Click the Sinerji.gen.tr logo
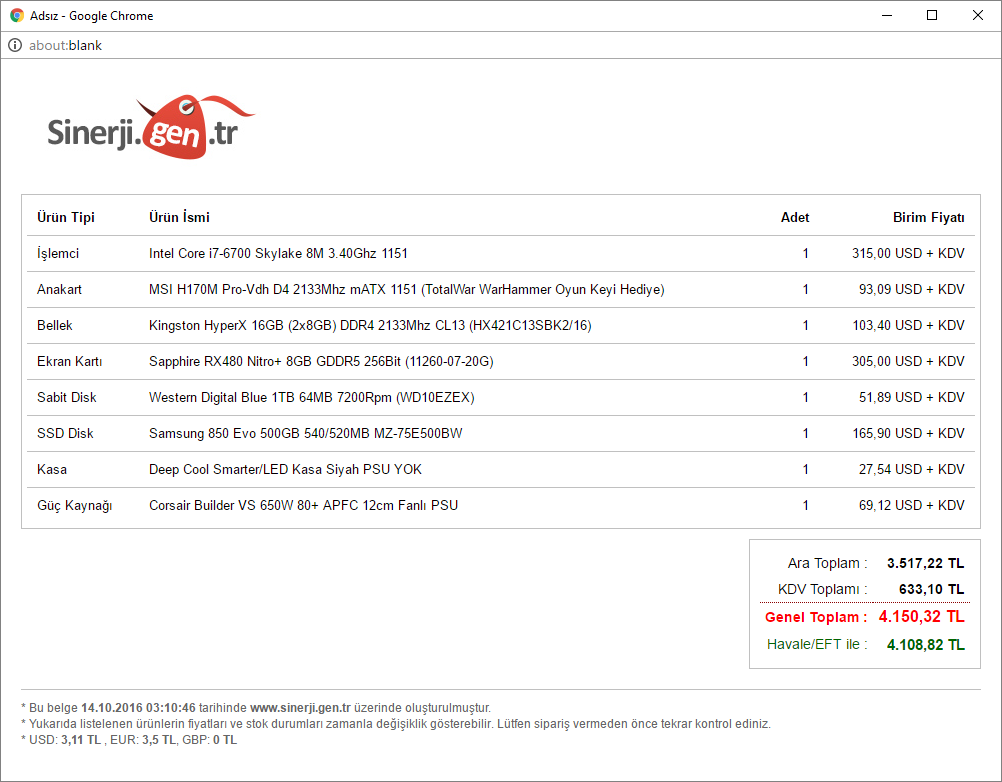This screenshot has width=1002, height=782. click(x=151, y=127)
